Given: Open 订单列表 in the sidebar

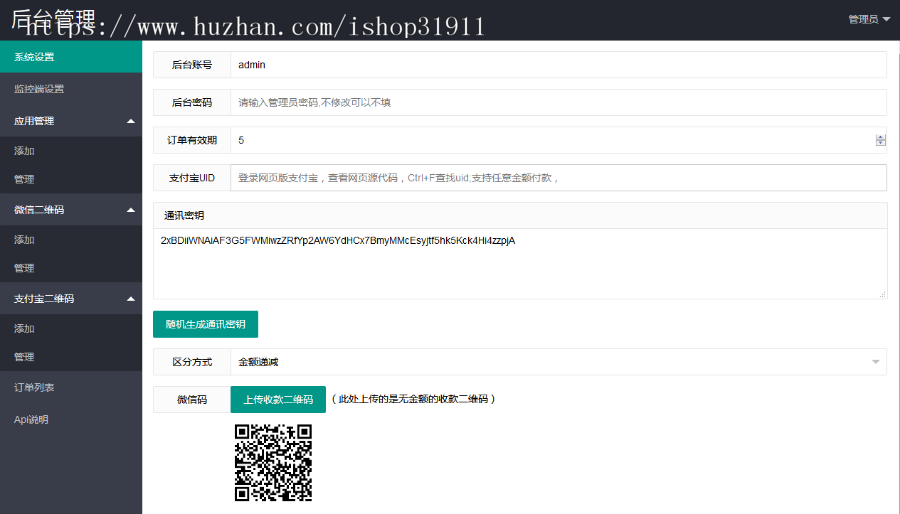Looking at the screenshot, I should click(x=71, y=388).
